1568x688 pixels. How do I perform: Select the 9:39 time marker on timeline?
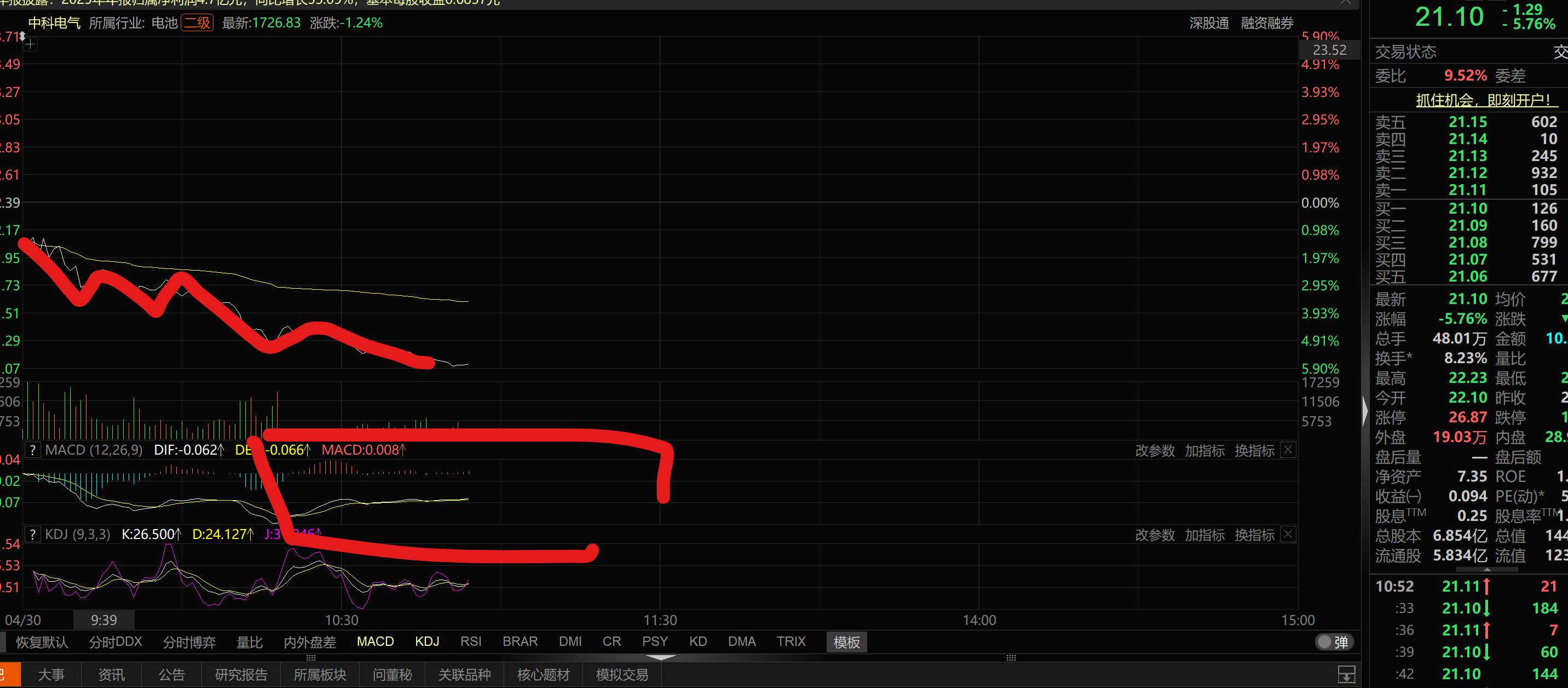[104, 620]
